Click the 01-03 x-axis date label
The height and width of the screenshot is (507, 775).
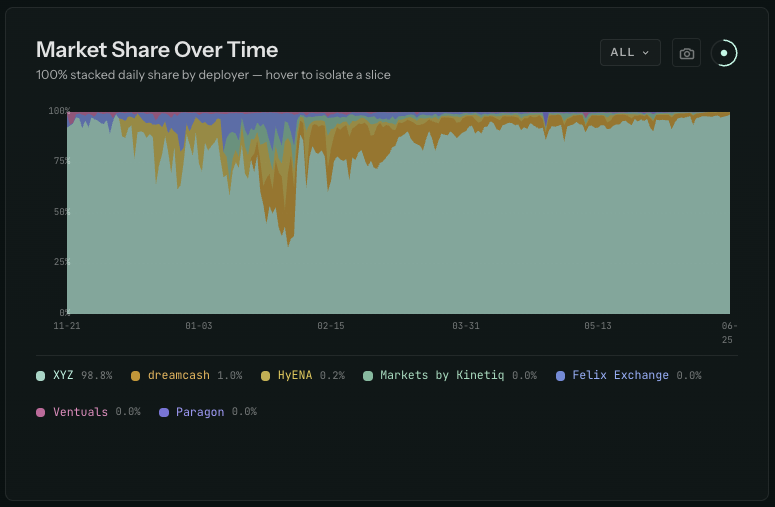click(199, 326)
